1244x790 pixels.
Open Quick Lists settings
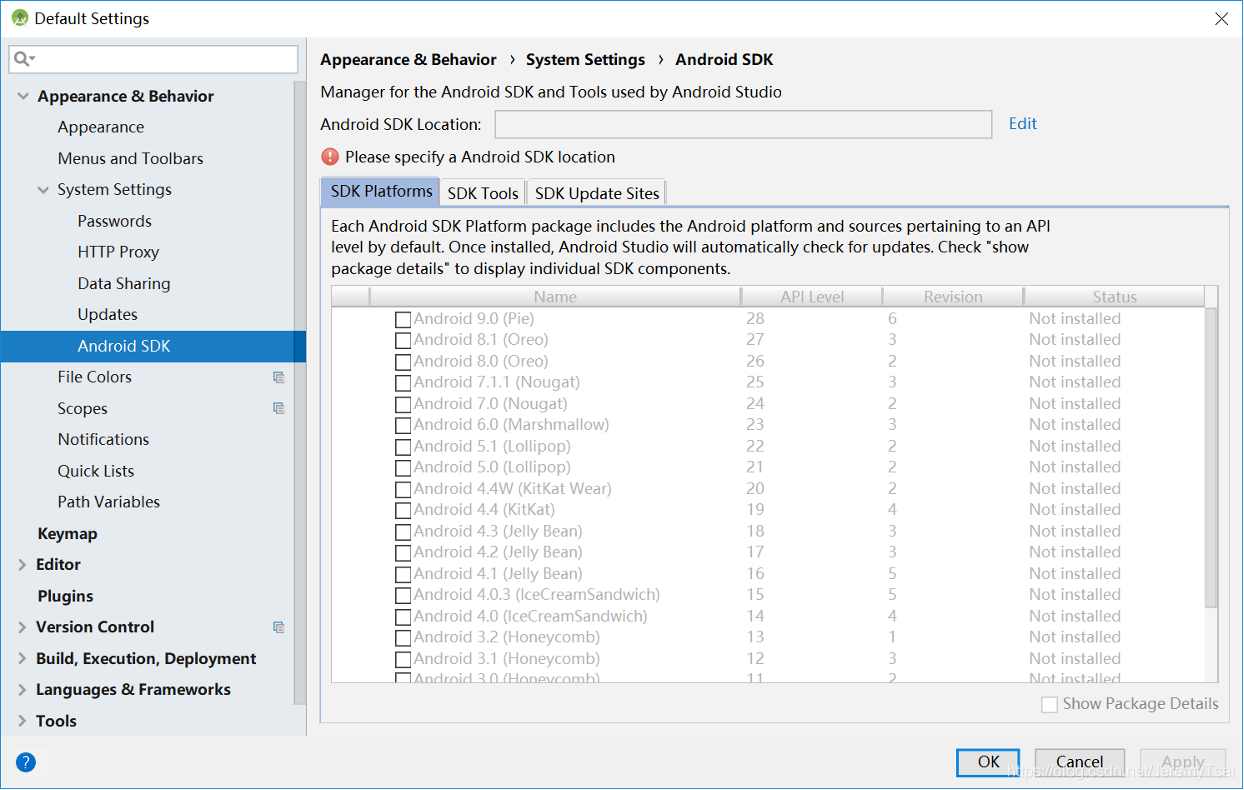pyautogui.click(x=96, y=471)
